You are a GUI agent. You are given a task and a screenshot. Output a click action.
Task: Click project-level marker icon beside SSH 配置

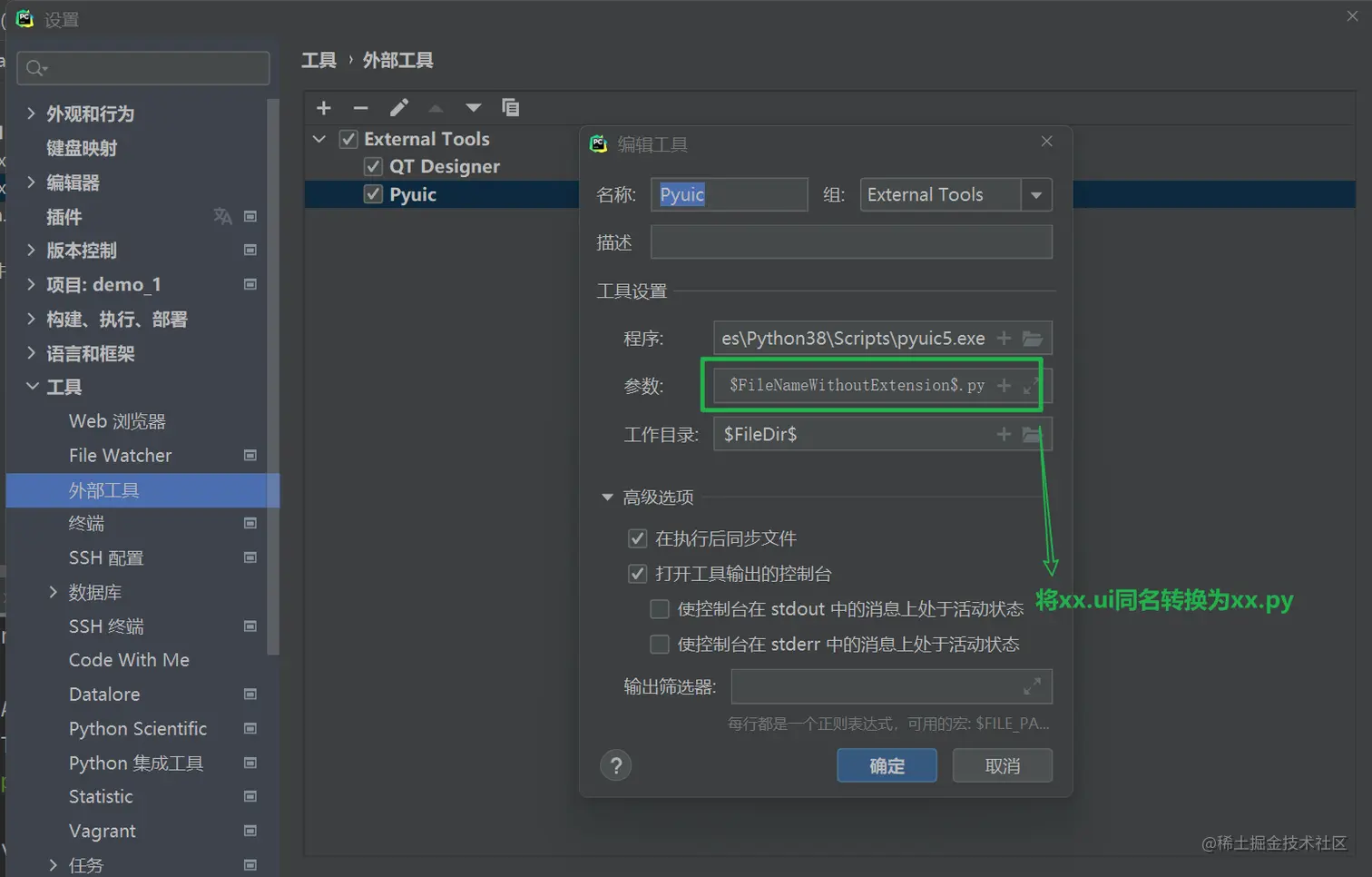[250, 557]
